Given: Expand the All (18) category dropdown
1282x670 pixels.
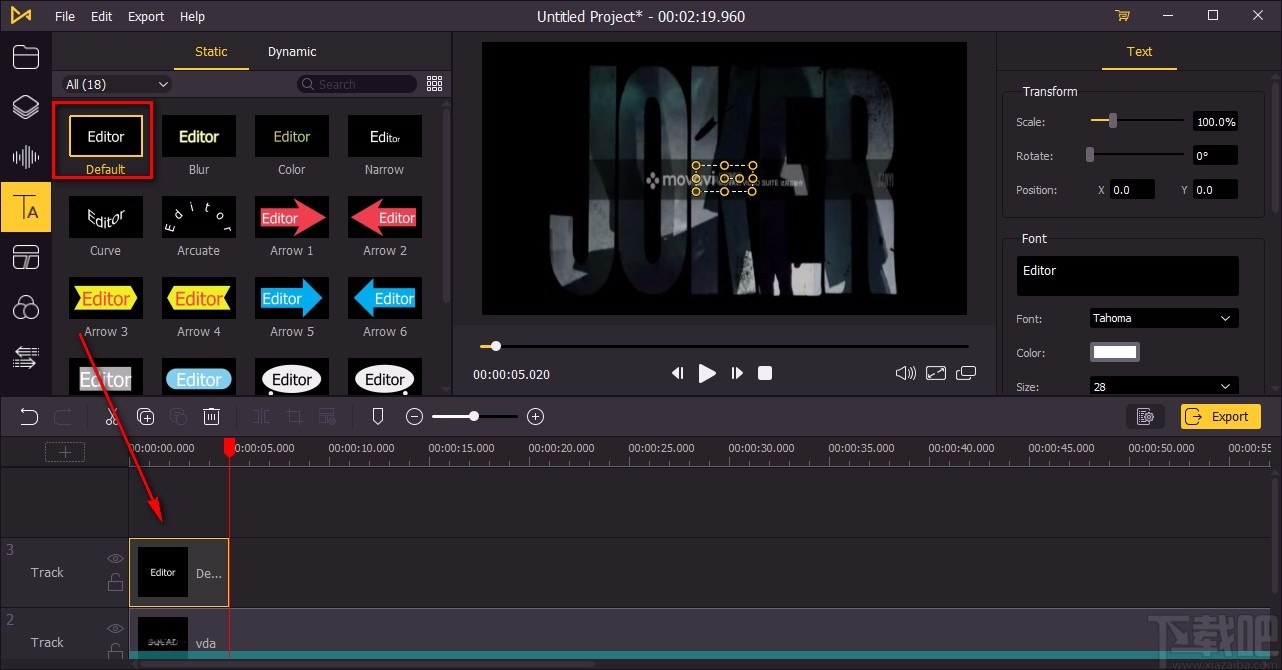Looking at the screenshot, I should [117, 85].
